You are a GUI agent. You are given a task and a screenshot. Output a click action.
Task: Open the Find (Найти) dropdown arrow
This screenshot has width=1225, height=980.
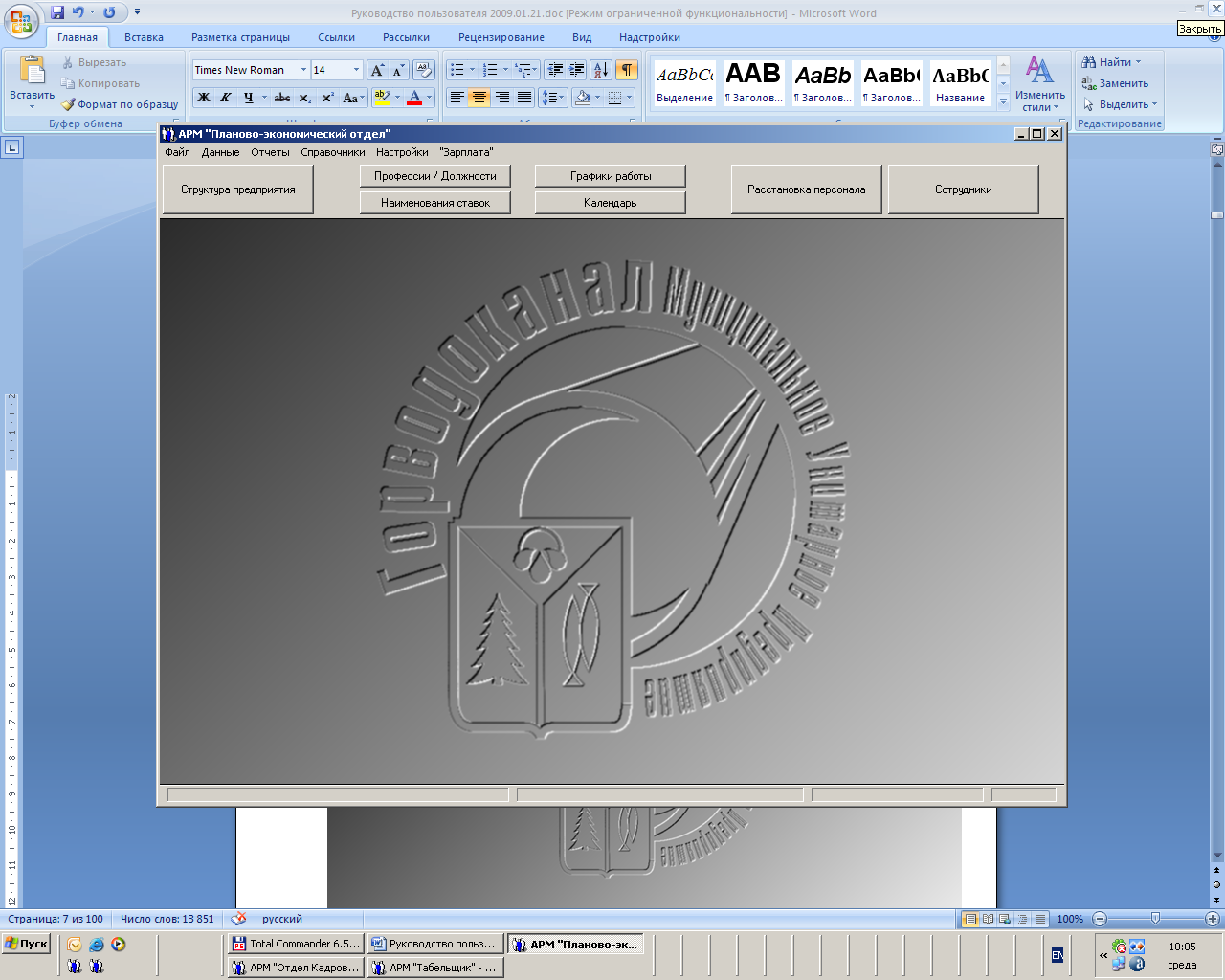coord(1138,62)
